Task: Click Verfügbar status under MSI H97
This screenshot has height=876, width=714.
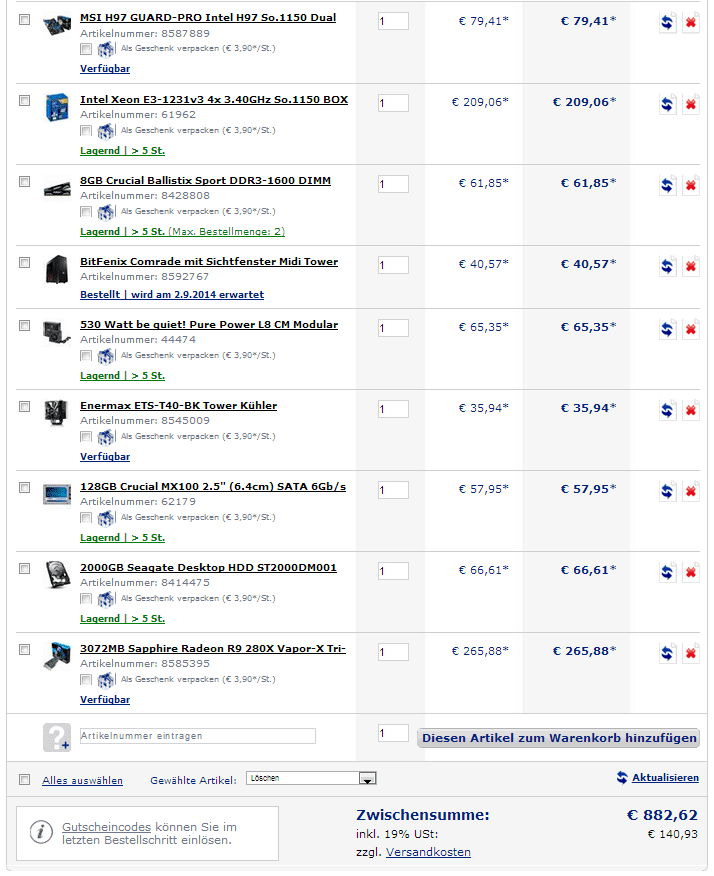Action: coord(104,69)
